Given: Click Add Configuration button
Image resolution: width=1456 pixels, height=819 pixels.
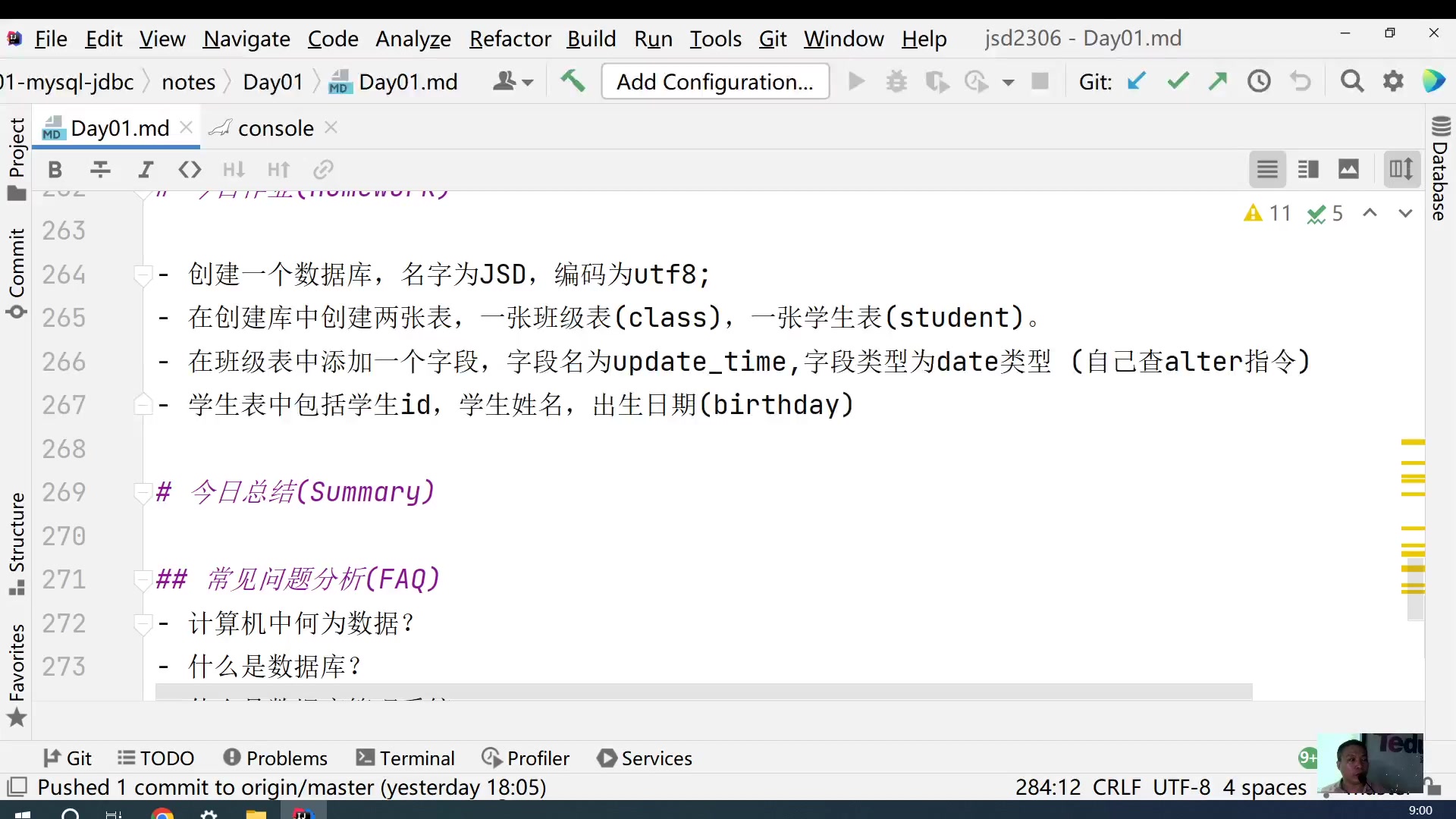Looking at the screenshot, I should [714, 81].
